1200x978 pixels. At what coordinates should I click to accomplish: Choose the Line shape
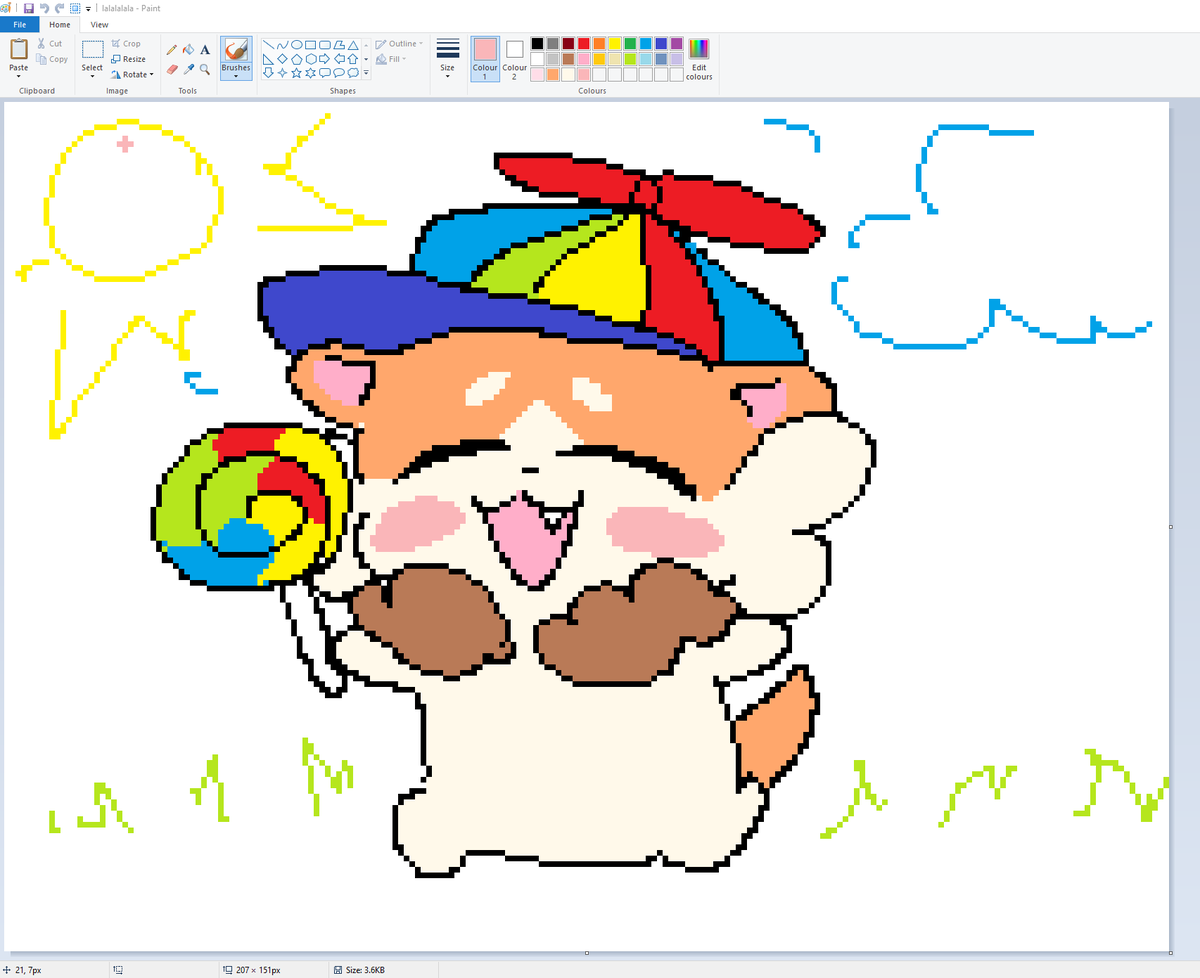click(x=268, y=44)
